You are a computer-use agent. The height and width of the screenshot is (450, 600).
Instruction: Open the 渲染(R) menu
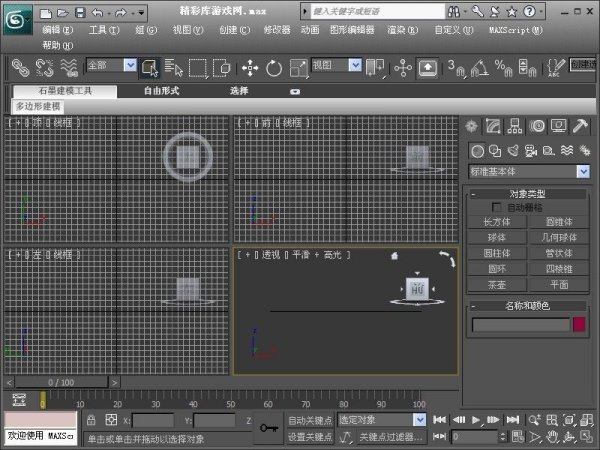(400, 30)
